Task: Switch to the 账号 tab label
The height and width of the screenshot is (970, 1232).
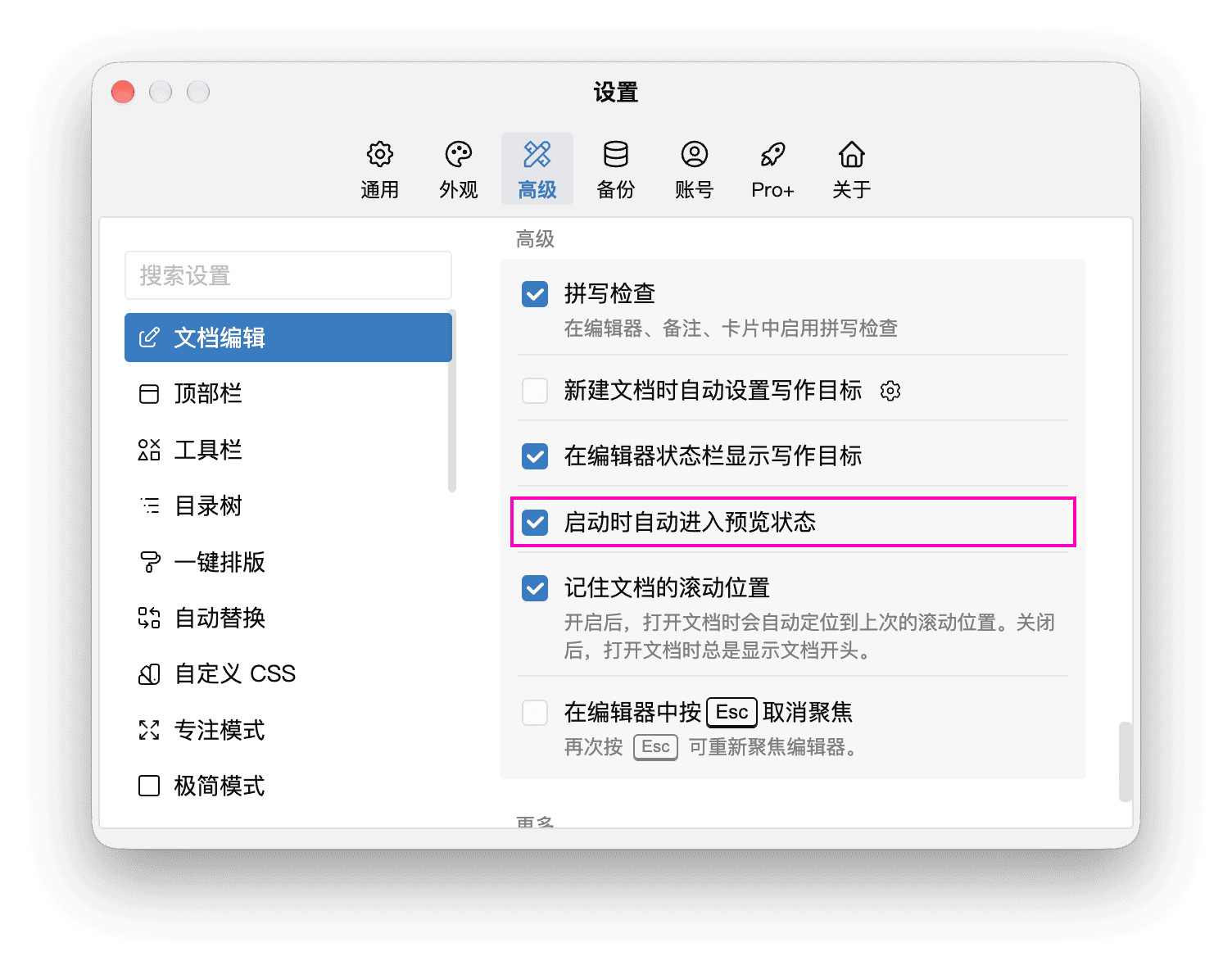Action: (x=695, y=190)
